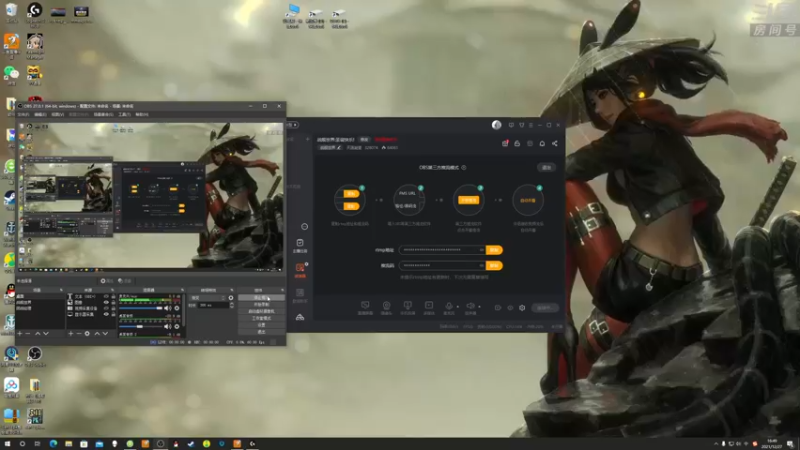
Task: Click first button in OBS controls panel
Action: click(261, 297)
